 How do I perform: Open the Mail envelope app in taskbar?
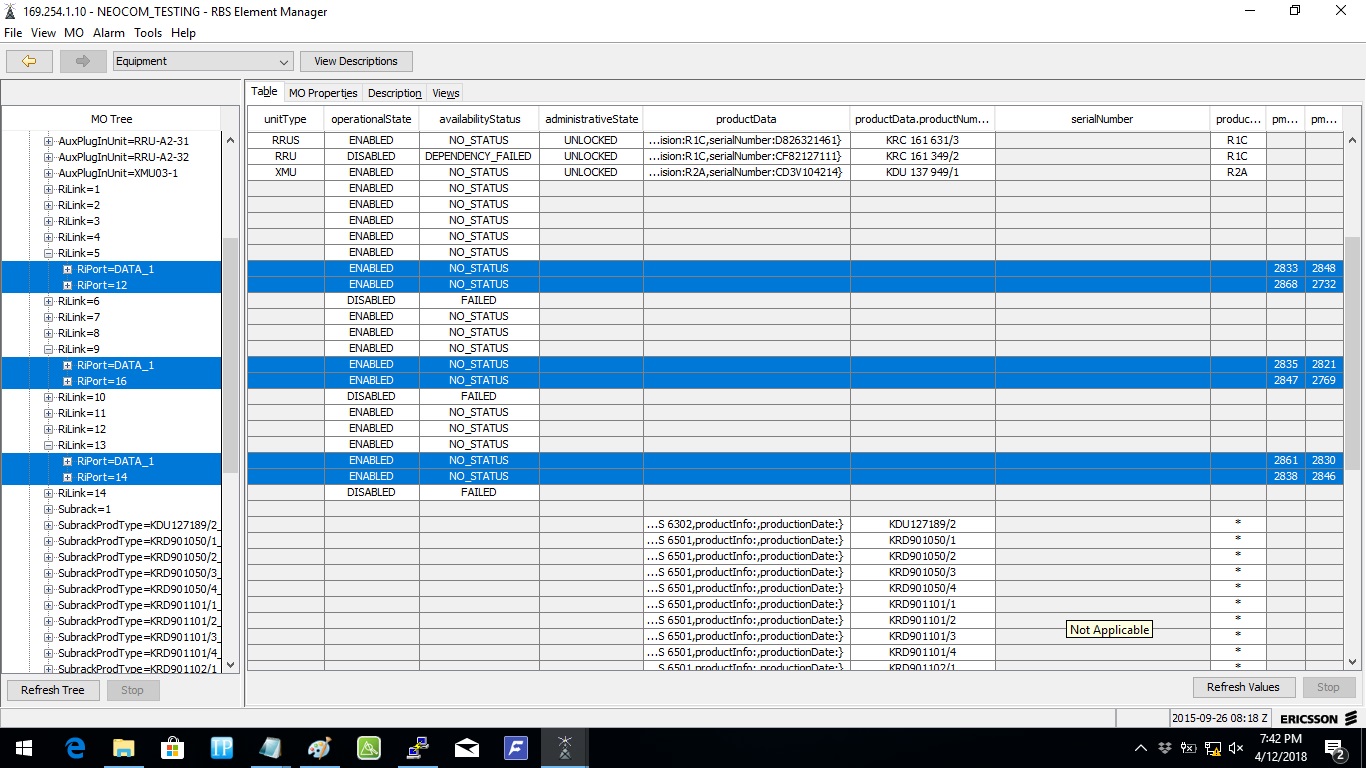tap(467, 747)
